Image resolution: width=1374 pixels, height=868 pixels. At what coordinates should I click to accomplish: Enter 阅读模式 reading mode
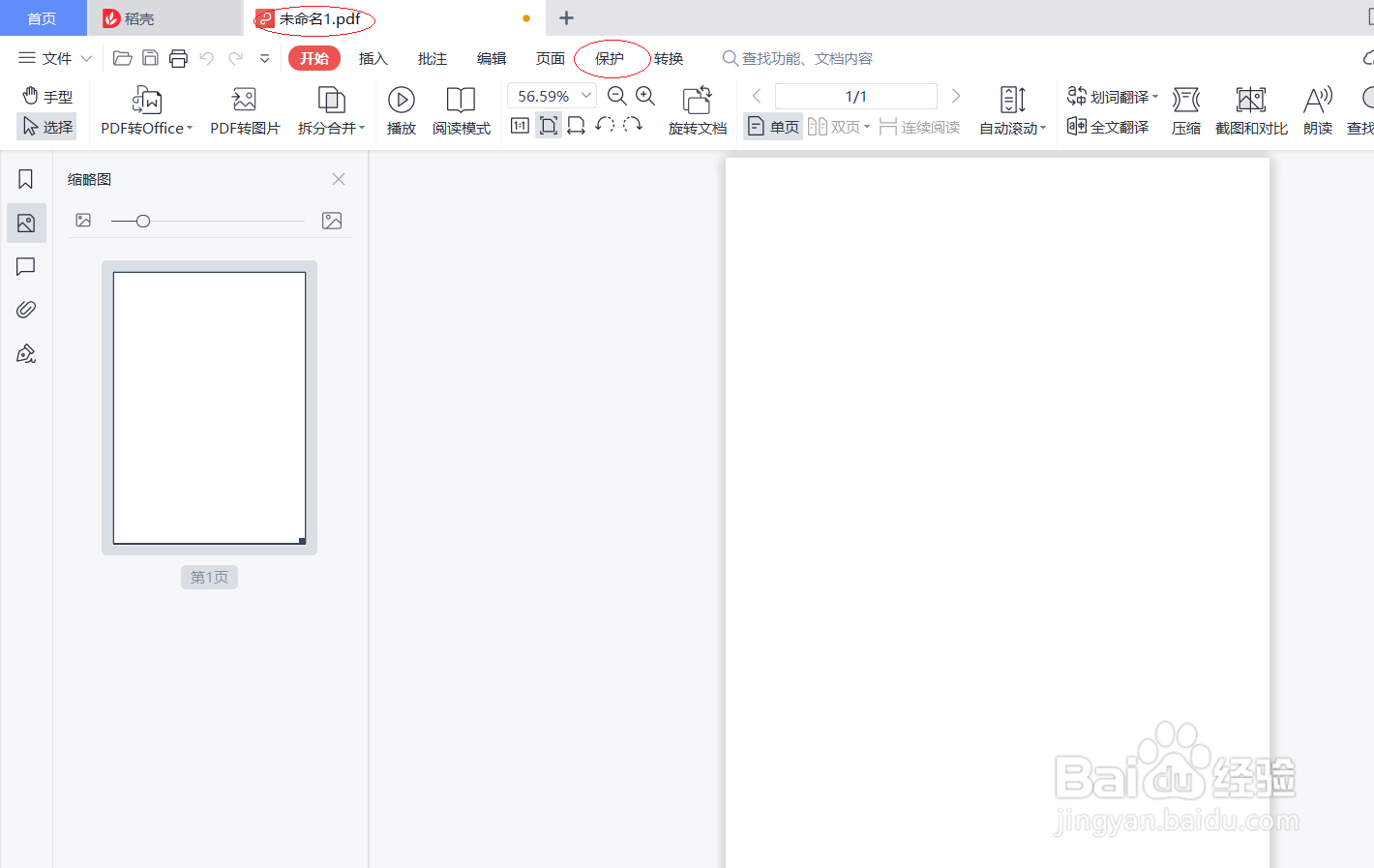point(462,110)
